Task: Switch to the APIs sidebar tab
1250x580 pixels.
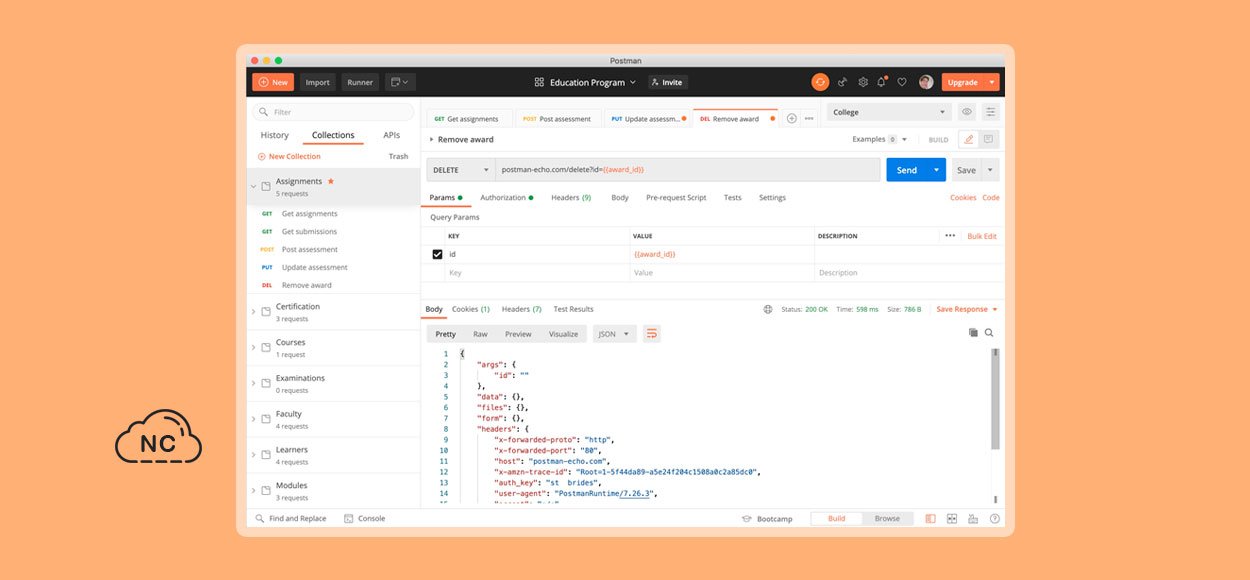Action: pos(392,135)
